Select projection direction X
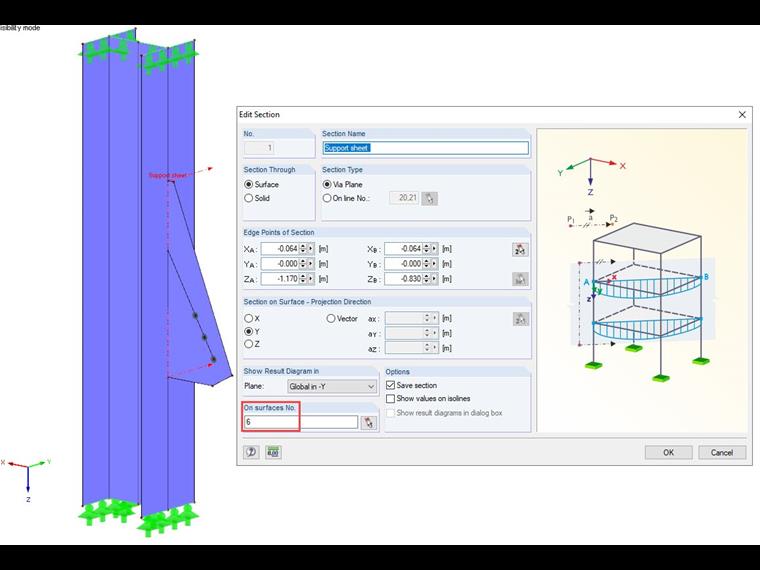The width and height of the screenshot is (760, 570). (x=249, y=318)
